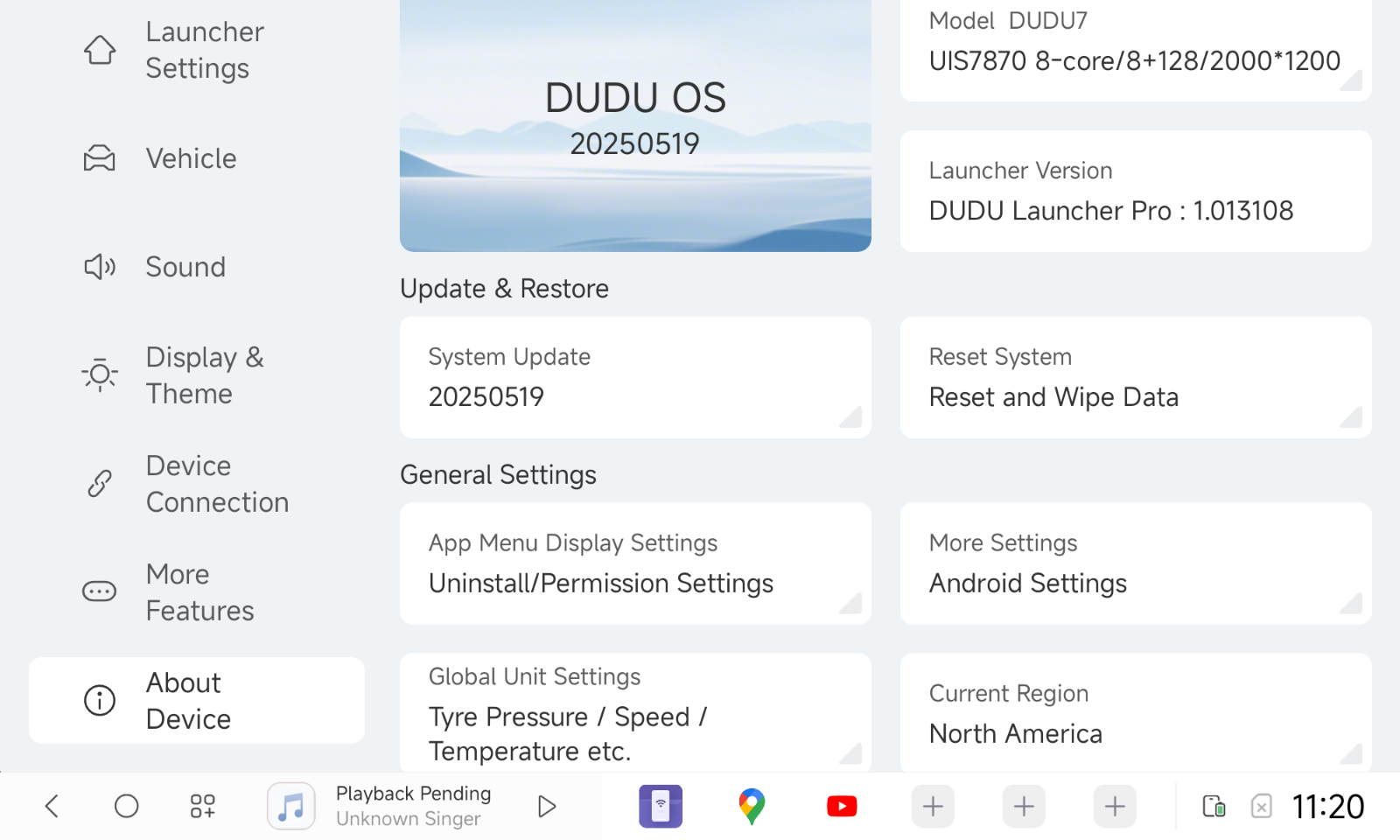The image size is (1400, 840).
Task: Play the pending music track
Action: click(x=547, y=806)
